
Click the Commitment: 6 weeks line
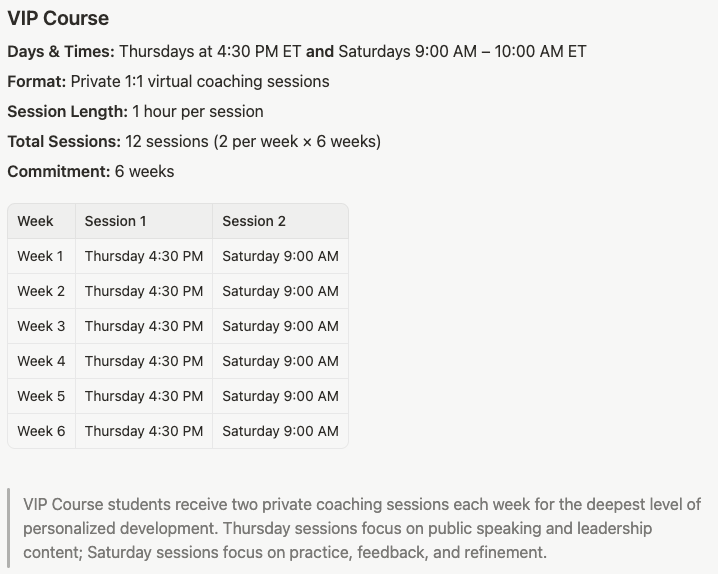coord(91,172)
